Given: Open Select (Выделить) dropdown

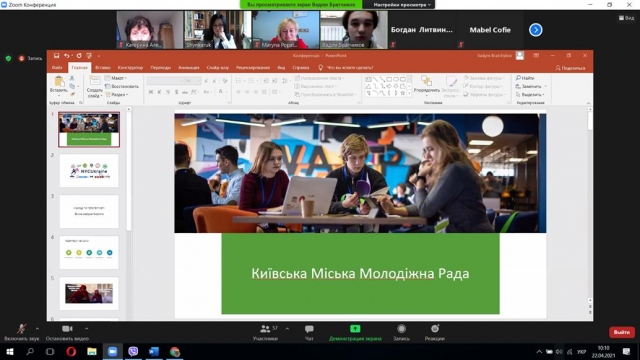Looking at the screenshot, I should click(x=531, y=95).
